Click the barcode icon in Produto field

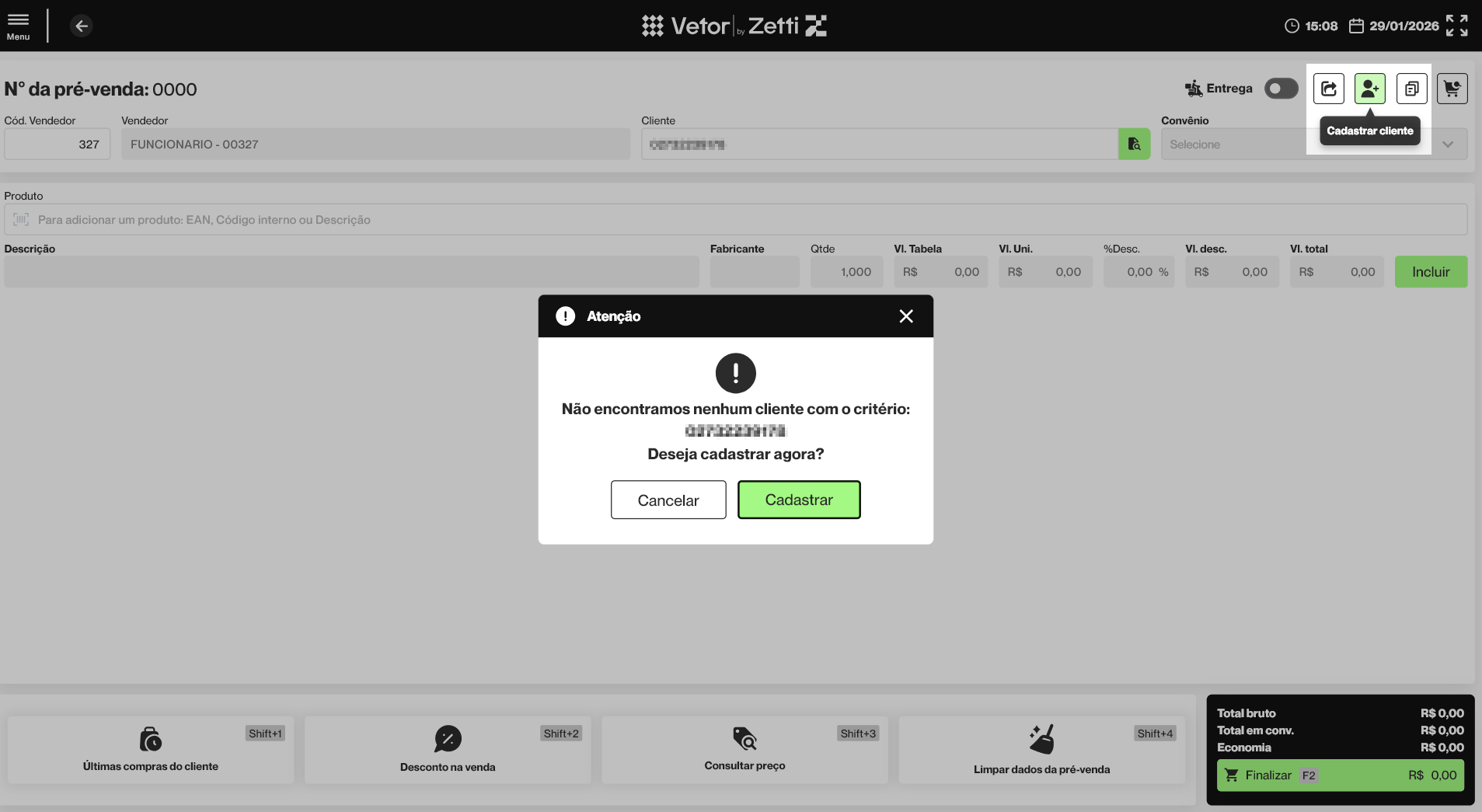coord(21,220)
